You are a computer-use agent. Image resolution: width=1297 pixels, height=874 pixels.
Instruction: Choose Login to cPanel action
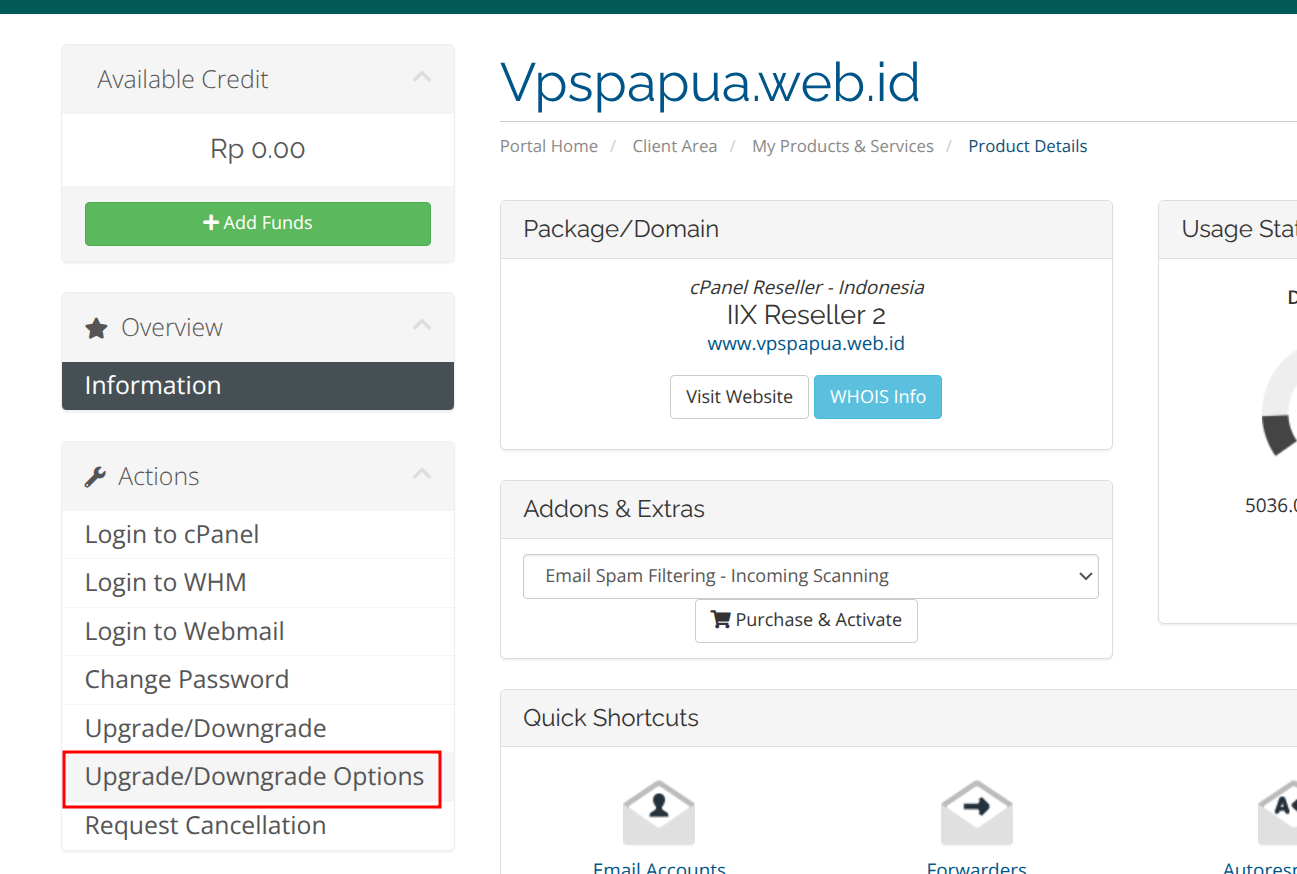click(x=172, y=534)
